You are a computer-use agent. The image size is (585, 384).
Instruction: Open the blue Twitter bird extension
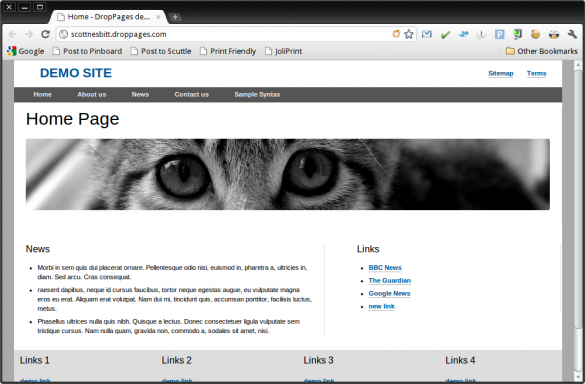click(463, 34)
